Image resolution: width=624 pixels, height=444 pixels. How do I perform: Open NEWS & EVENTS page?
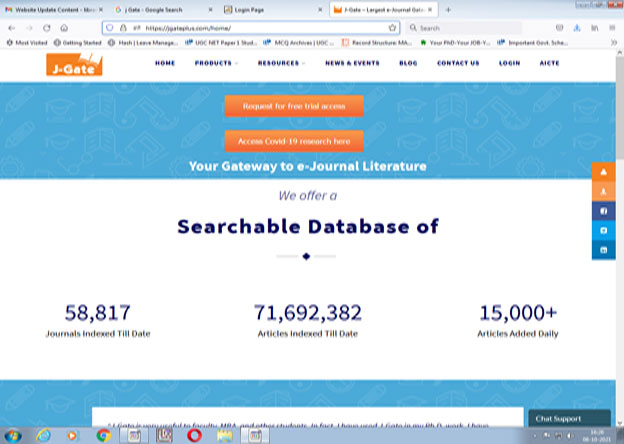pos(352,63)
